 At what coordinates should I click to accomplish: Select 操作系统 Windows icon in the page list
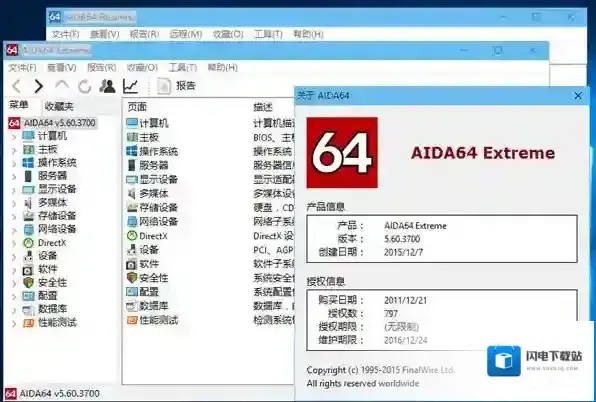(132, 151)
